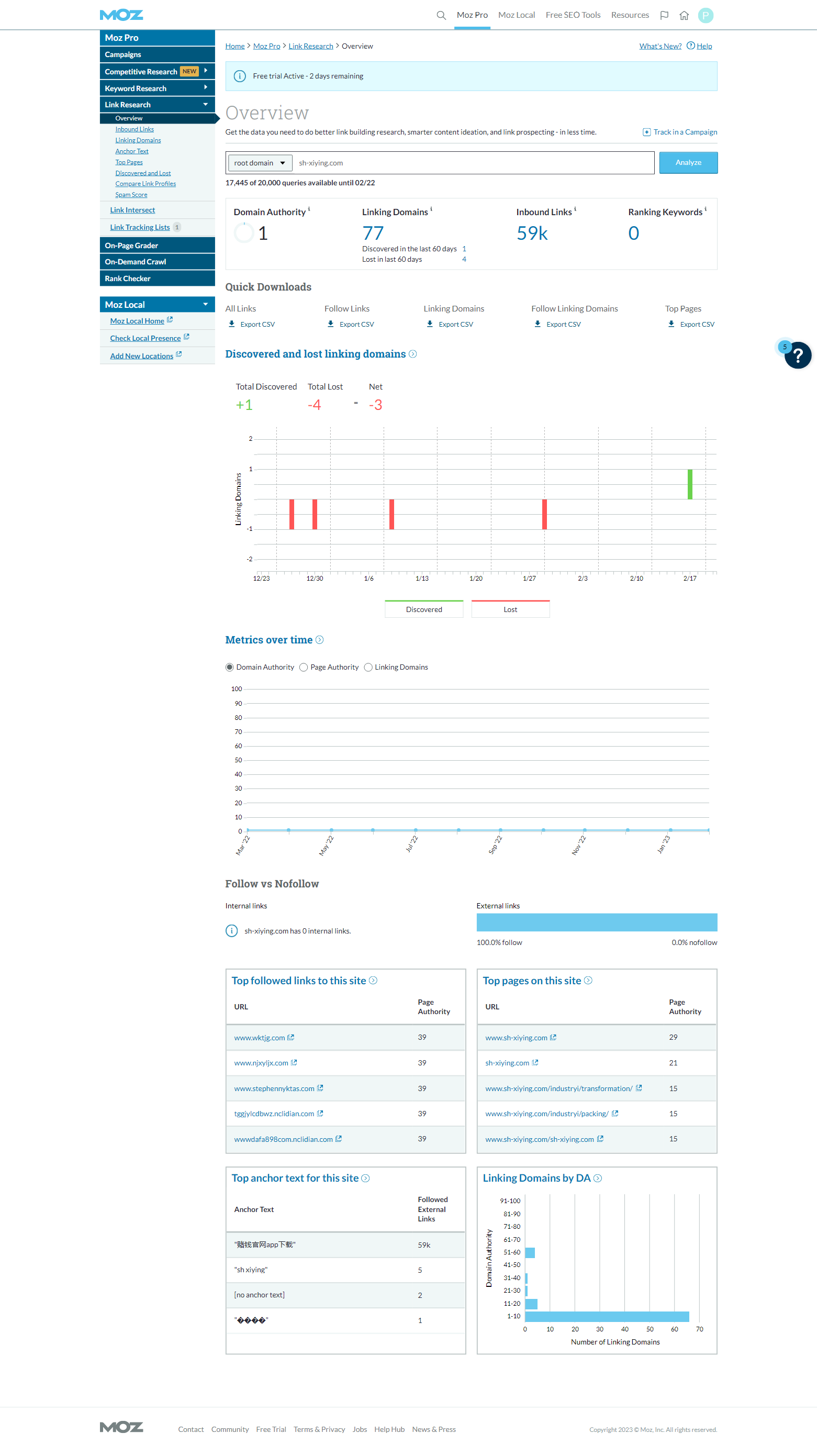Click the Help question mark icon

(x=690, y=46)
